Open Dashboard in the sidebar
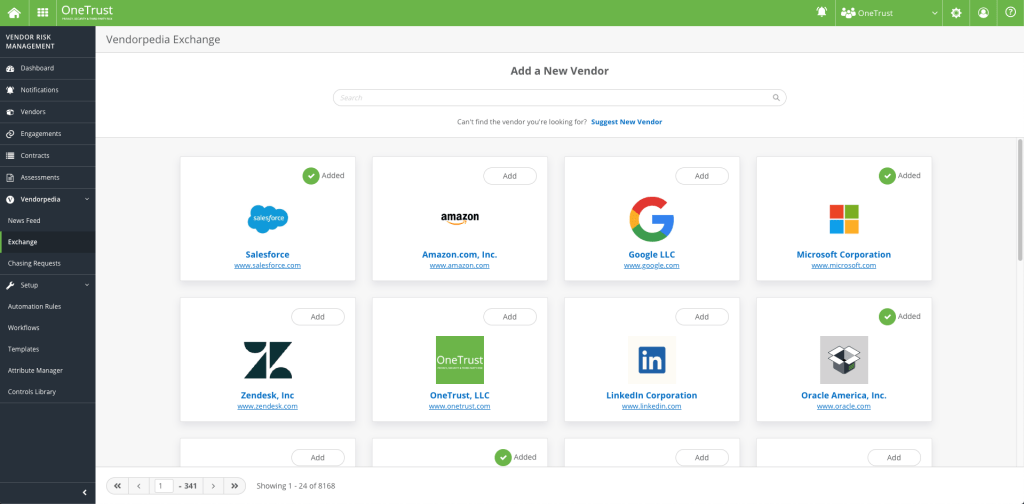Screen dimensions: 1024x504 tap(48, 68)
